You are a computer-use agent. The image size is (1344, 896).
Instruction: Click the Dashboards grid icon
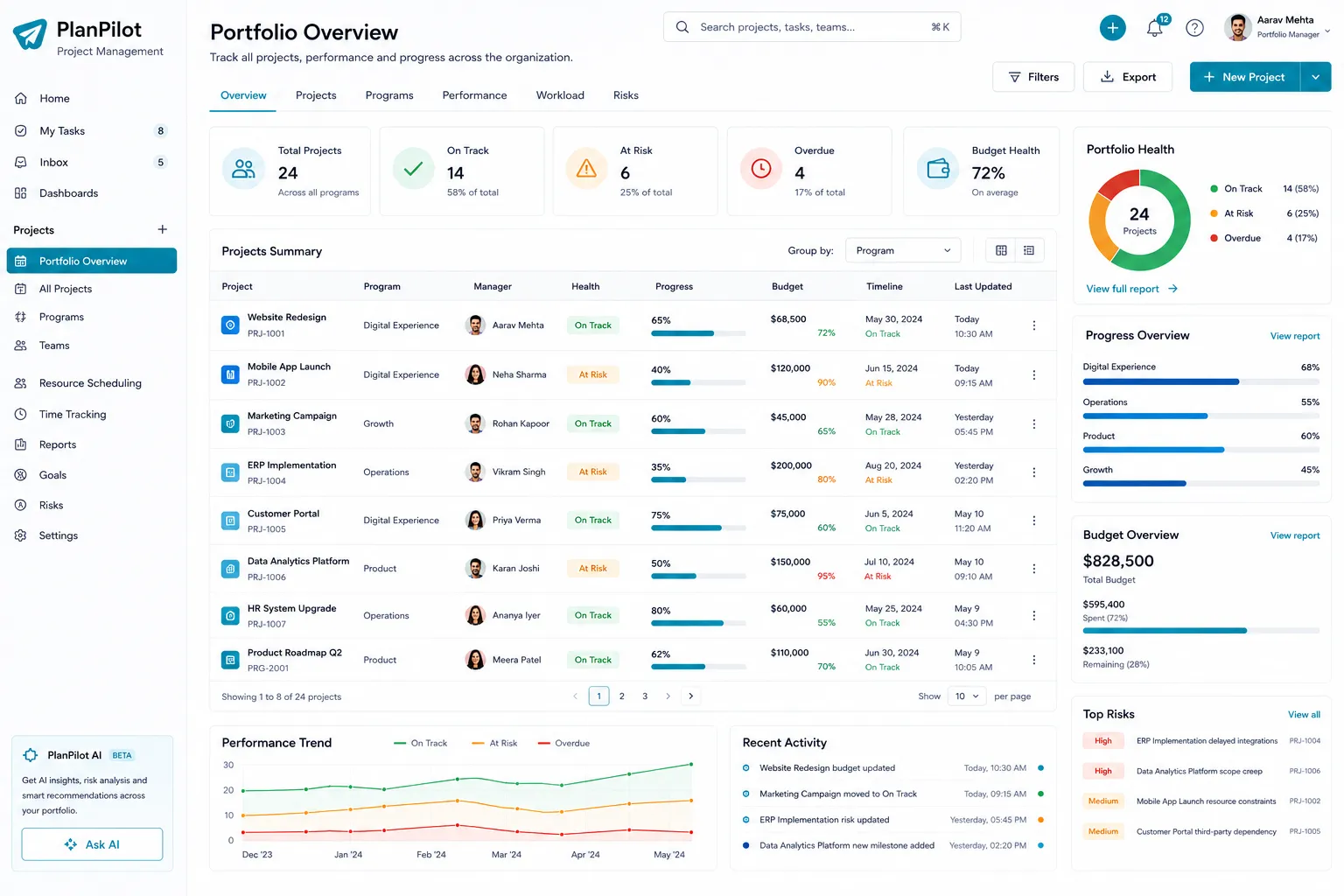21,192
